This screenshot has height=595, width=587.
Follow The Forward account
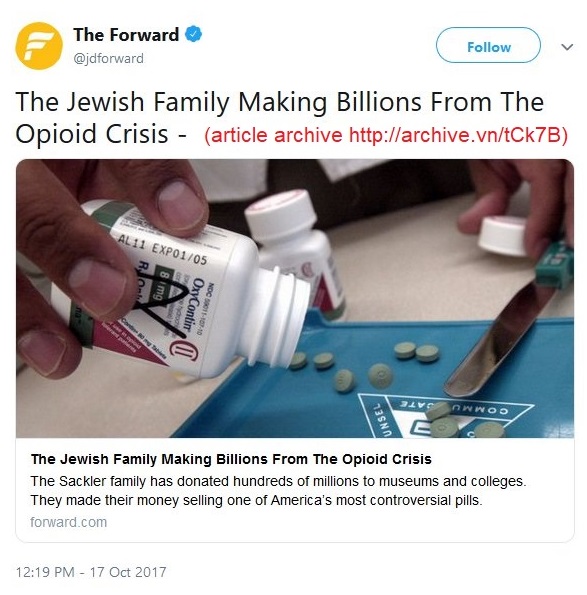[488, 45]
